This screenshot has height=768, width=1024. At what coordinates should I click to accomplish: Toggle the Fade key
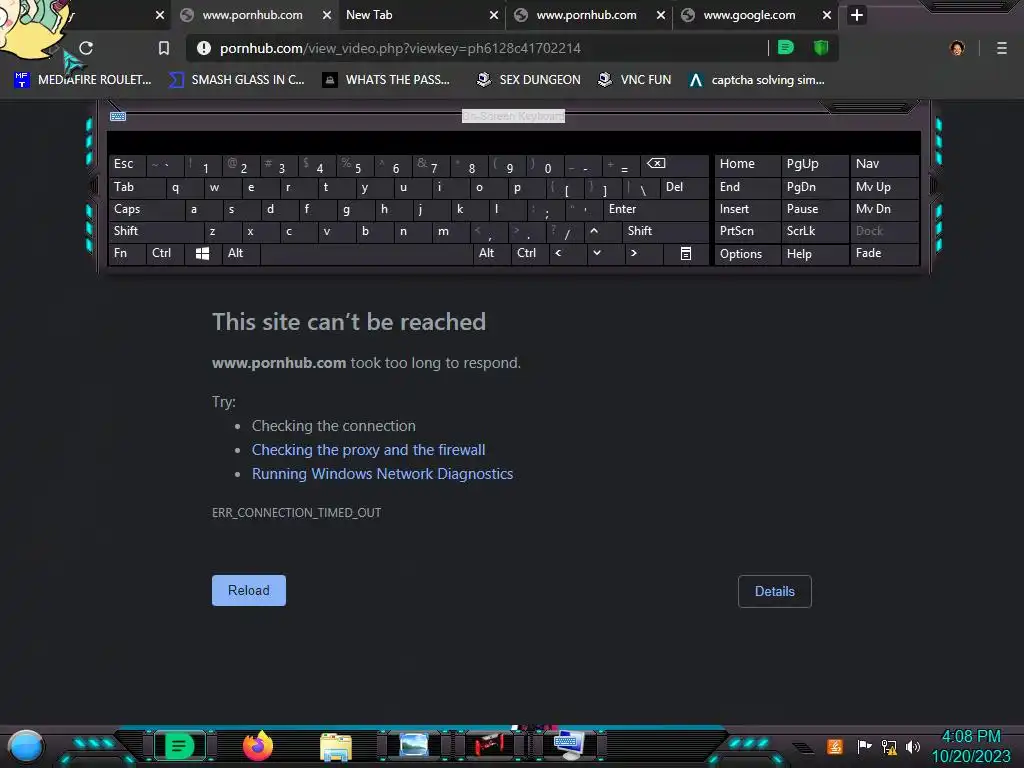pos(884,253)
